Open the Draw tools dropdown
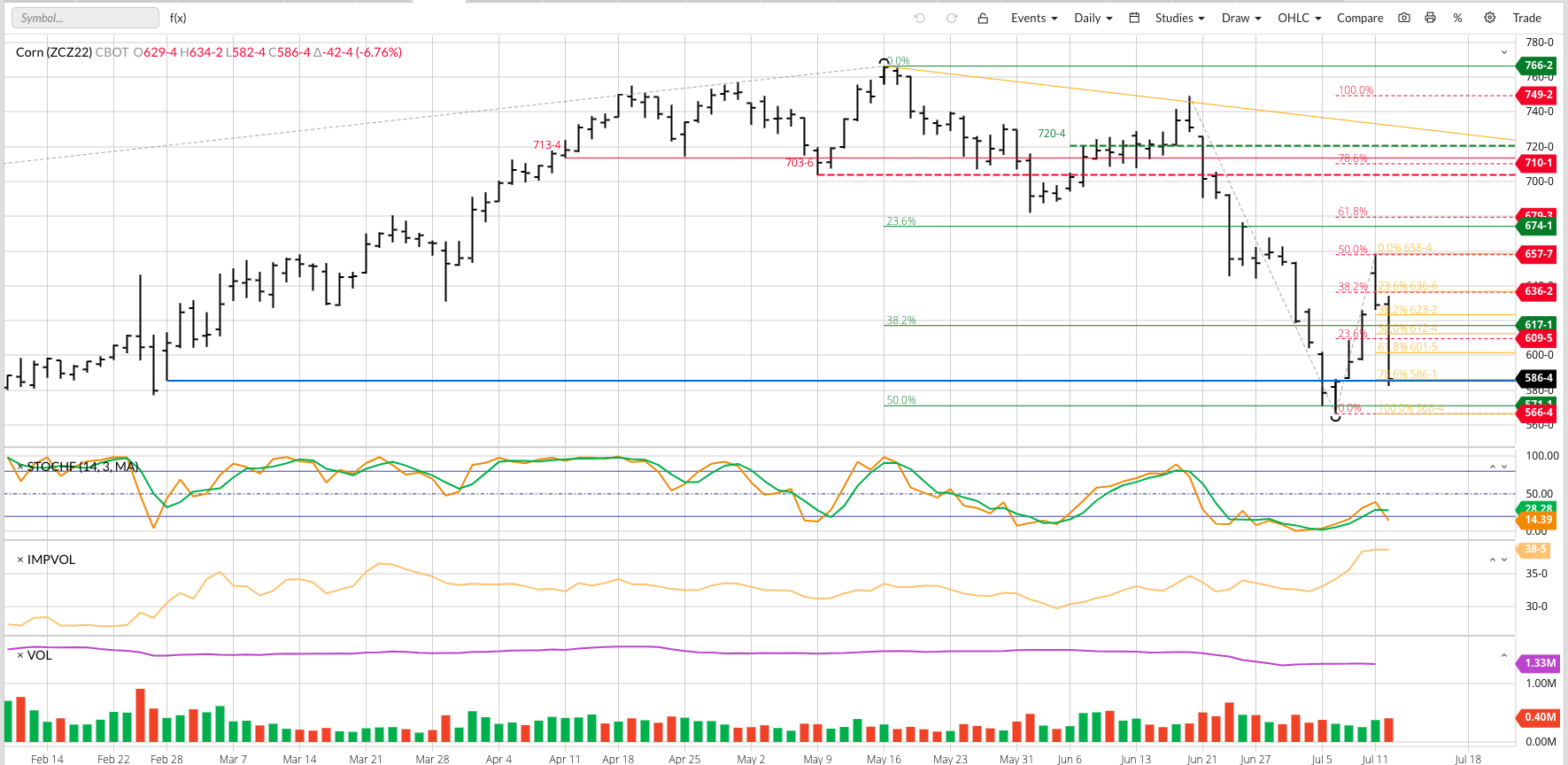The width and height of the screenshot is (1568, 765). coord(1241,18)
